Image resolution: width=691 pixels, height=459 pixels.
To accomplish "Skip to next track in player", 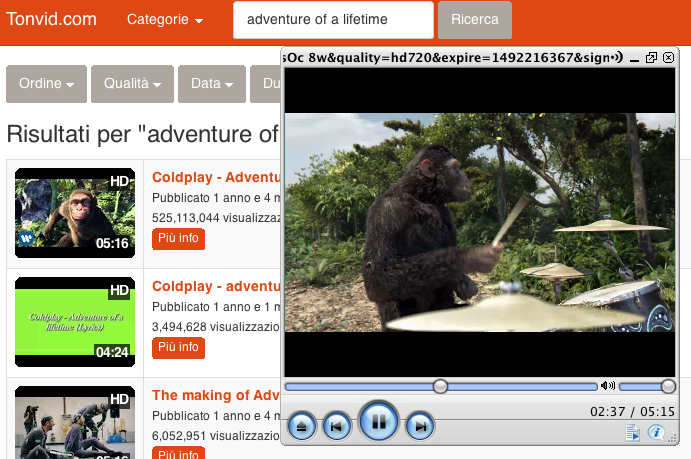I will [x=420, y=426].
